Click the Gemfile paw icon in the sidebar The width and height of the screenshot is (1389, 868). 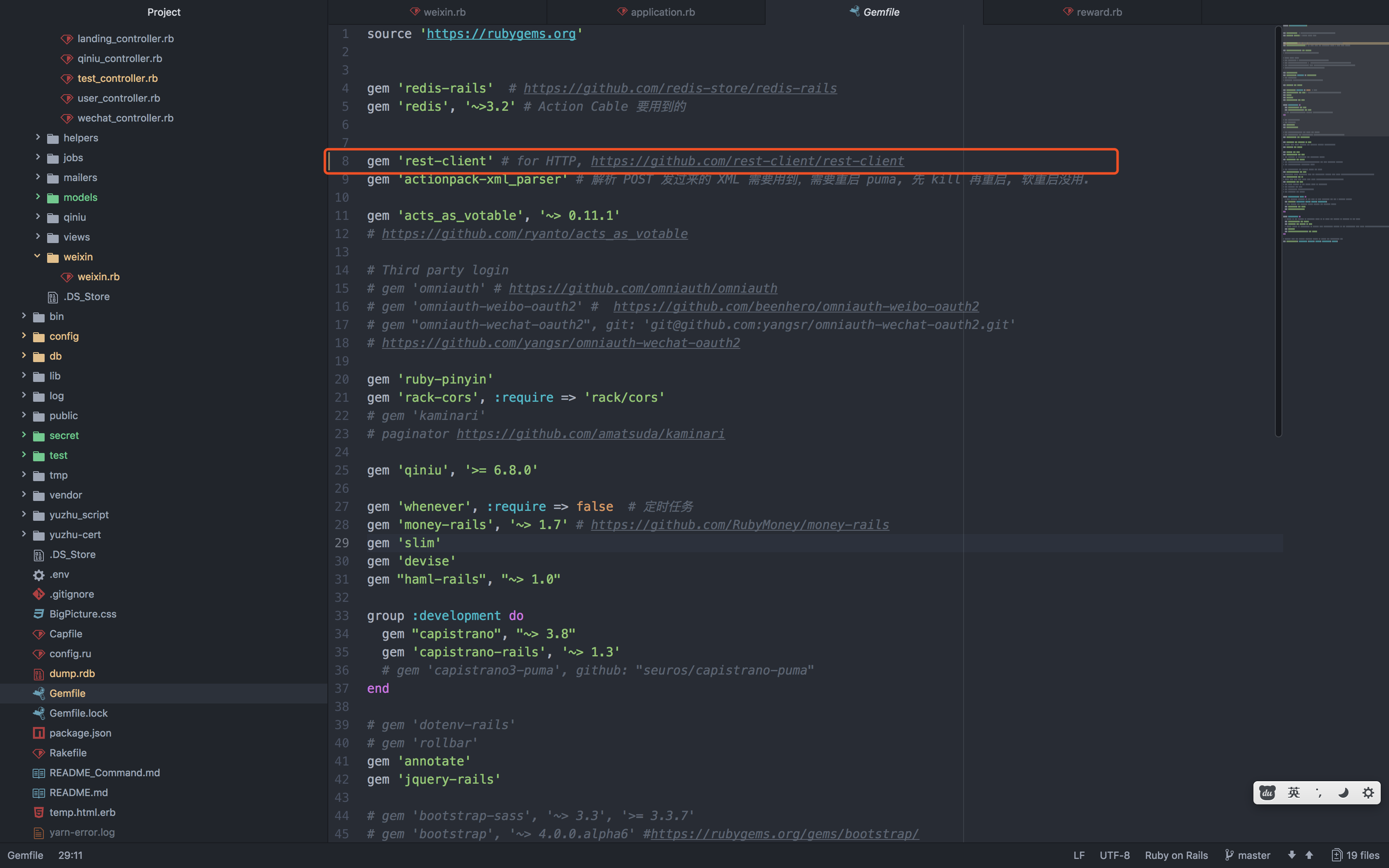[x=38, y=693]
